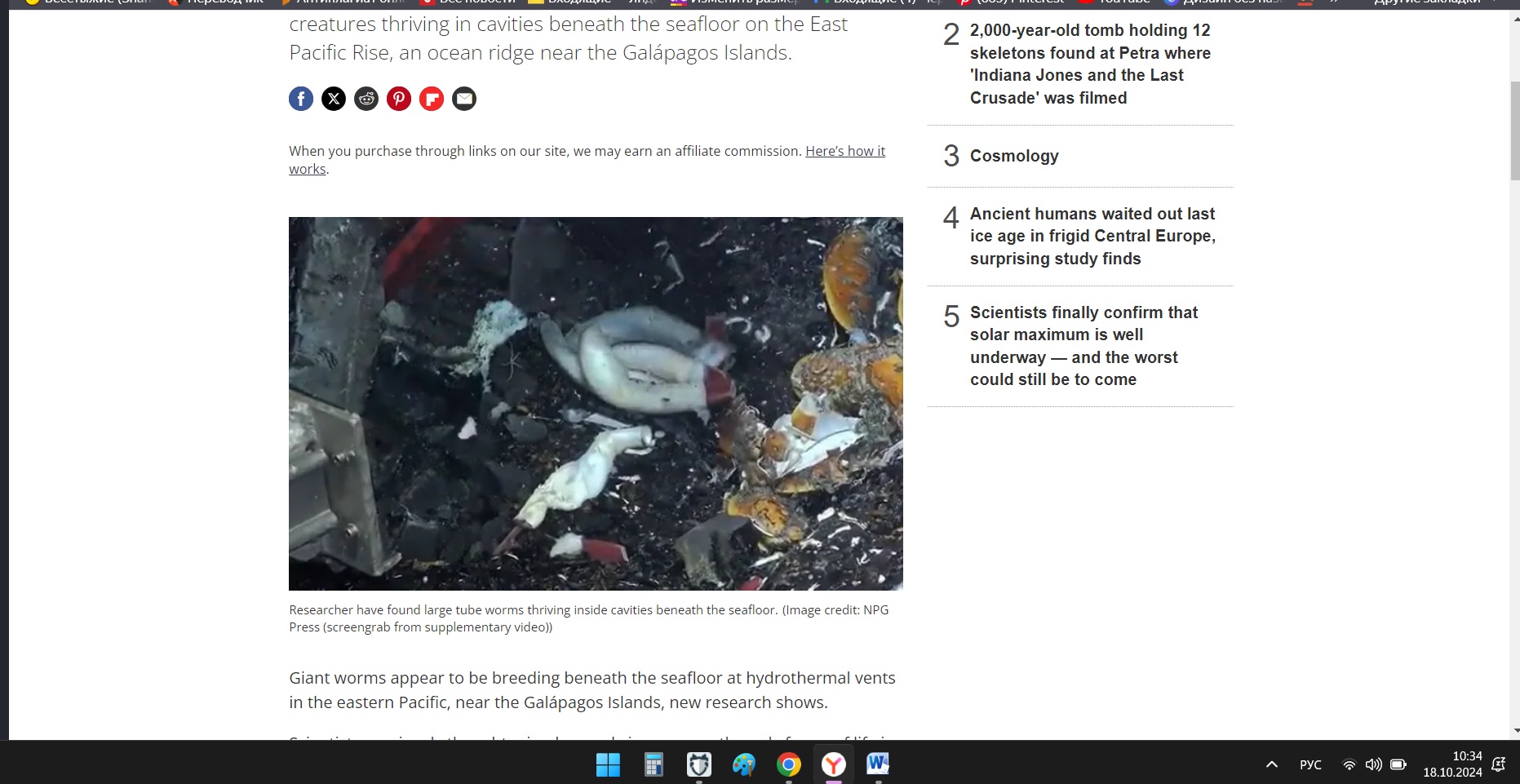Click the Reddit share icon
Viewport: 1520px width, 784px height.
coord(366,99)
